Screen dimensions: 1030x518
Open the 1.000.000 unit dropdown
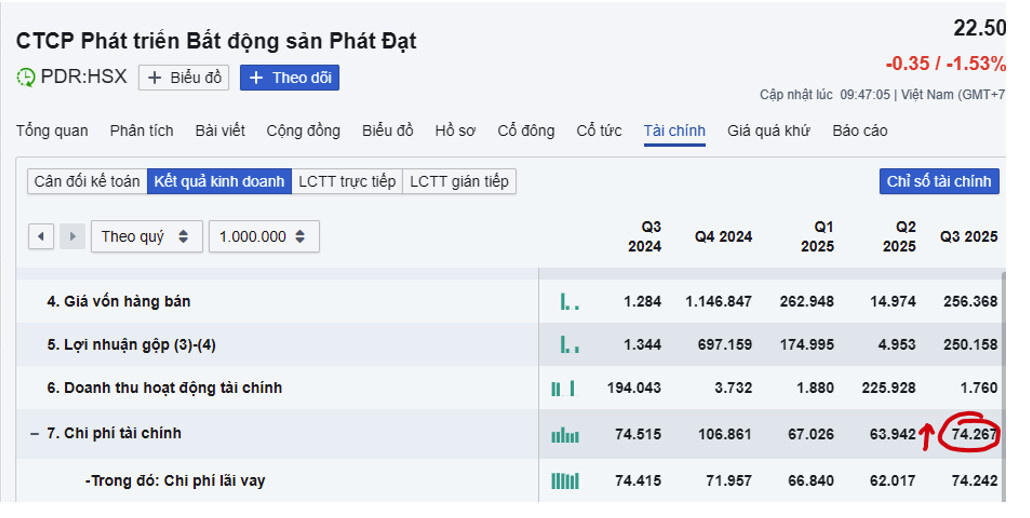click(x=263, y=237)
